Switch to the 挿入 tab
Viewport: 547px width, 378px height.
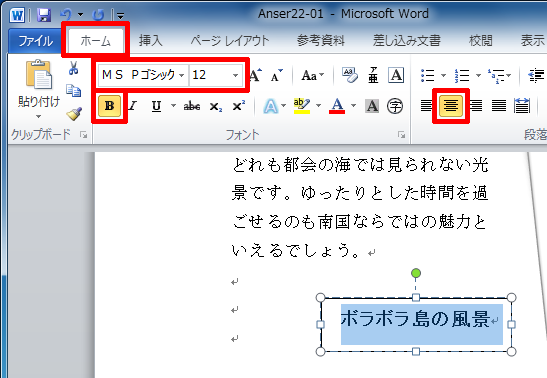point(151,40)
